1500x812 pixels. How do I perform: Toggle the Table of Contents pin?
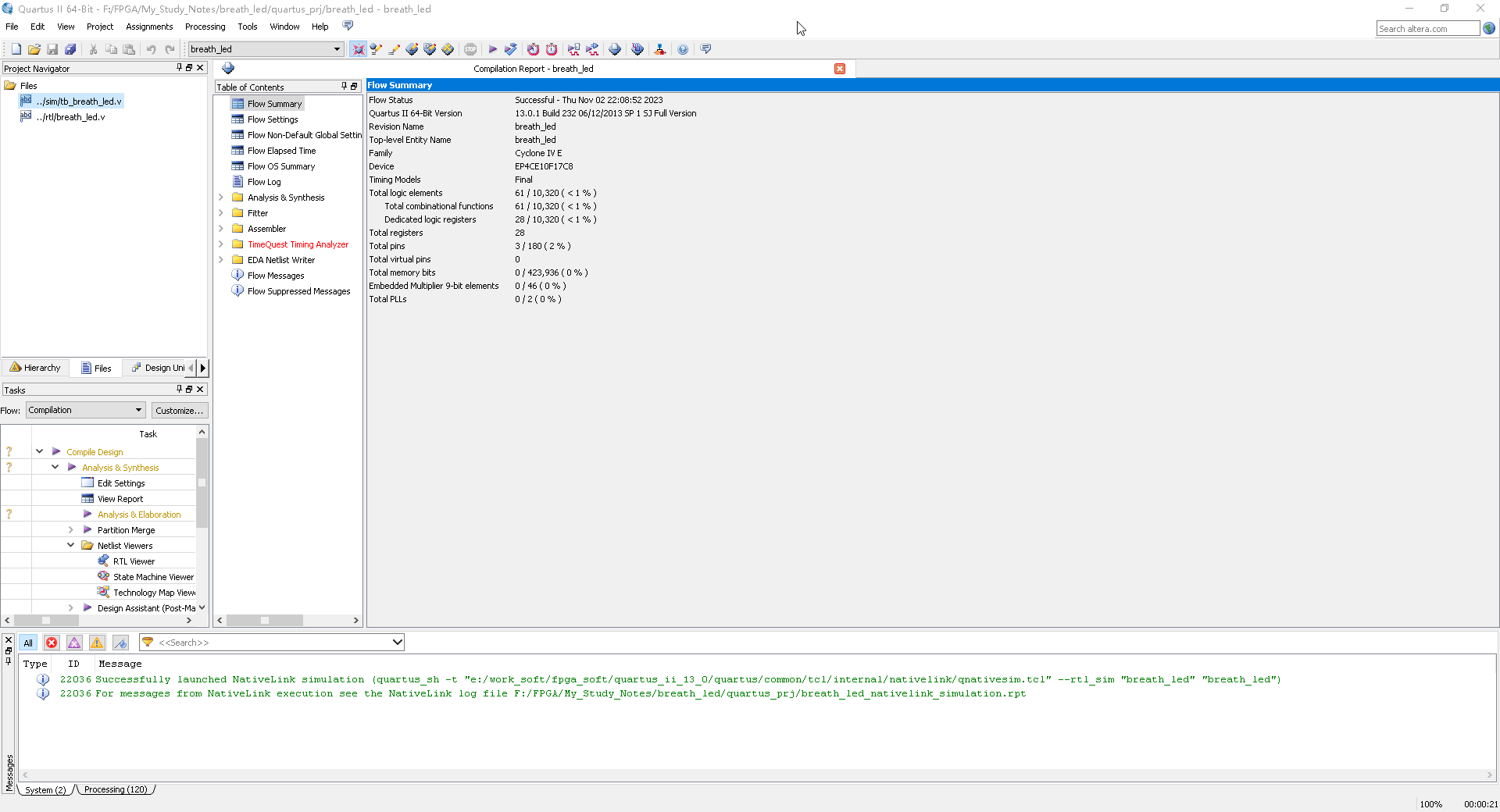point(344,86)
